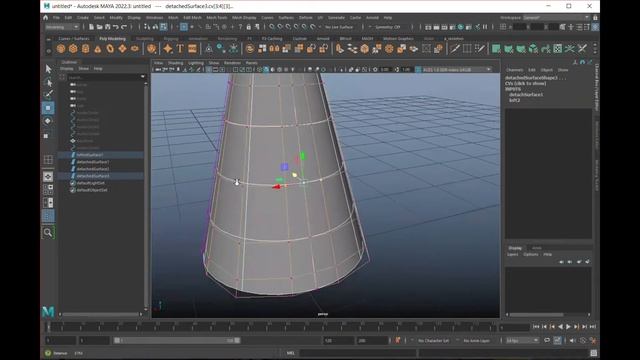Activate the Rotate tool in toolbox

[48, 121]
